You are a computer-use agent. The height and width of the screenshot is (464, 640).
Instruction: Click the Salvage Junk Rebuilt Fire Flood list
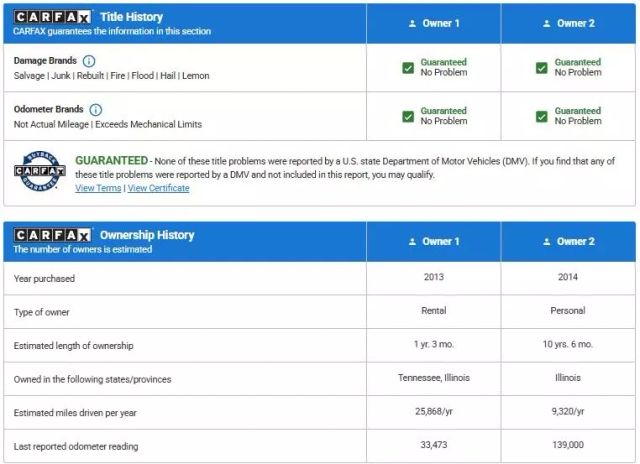[111, 76]
